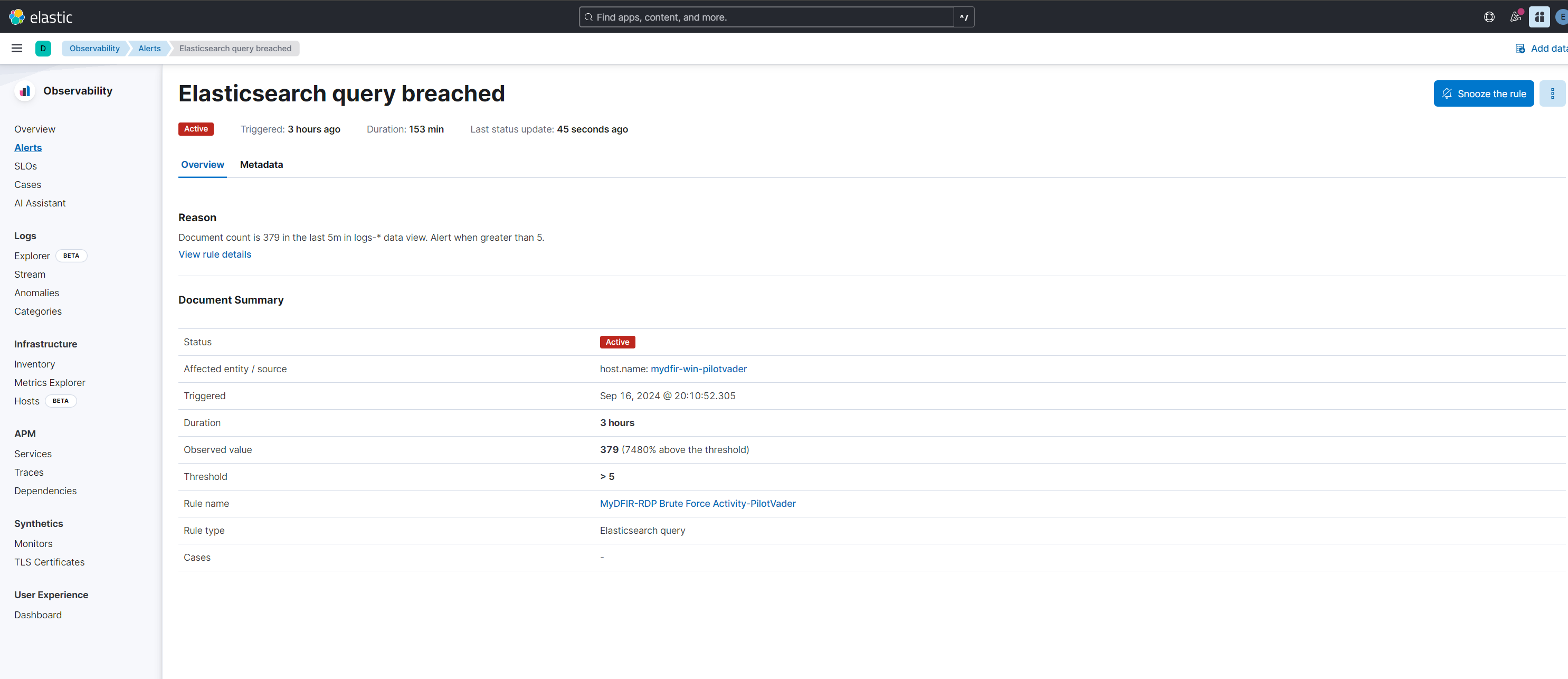Open the green D space icon near breadcrumbs
Image resolution: width=1568 pixels, height=679 pixels.
(x=43, y=48)
